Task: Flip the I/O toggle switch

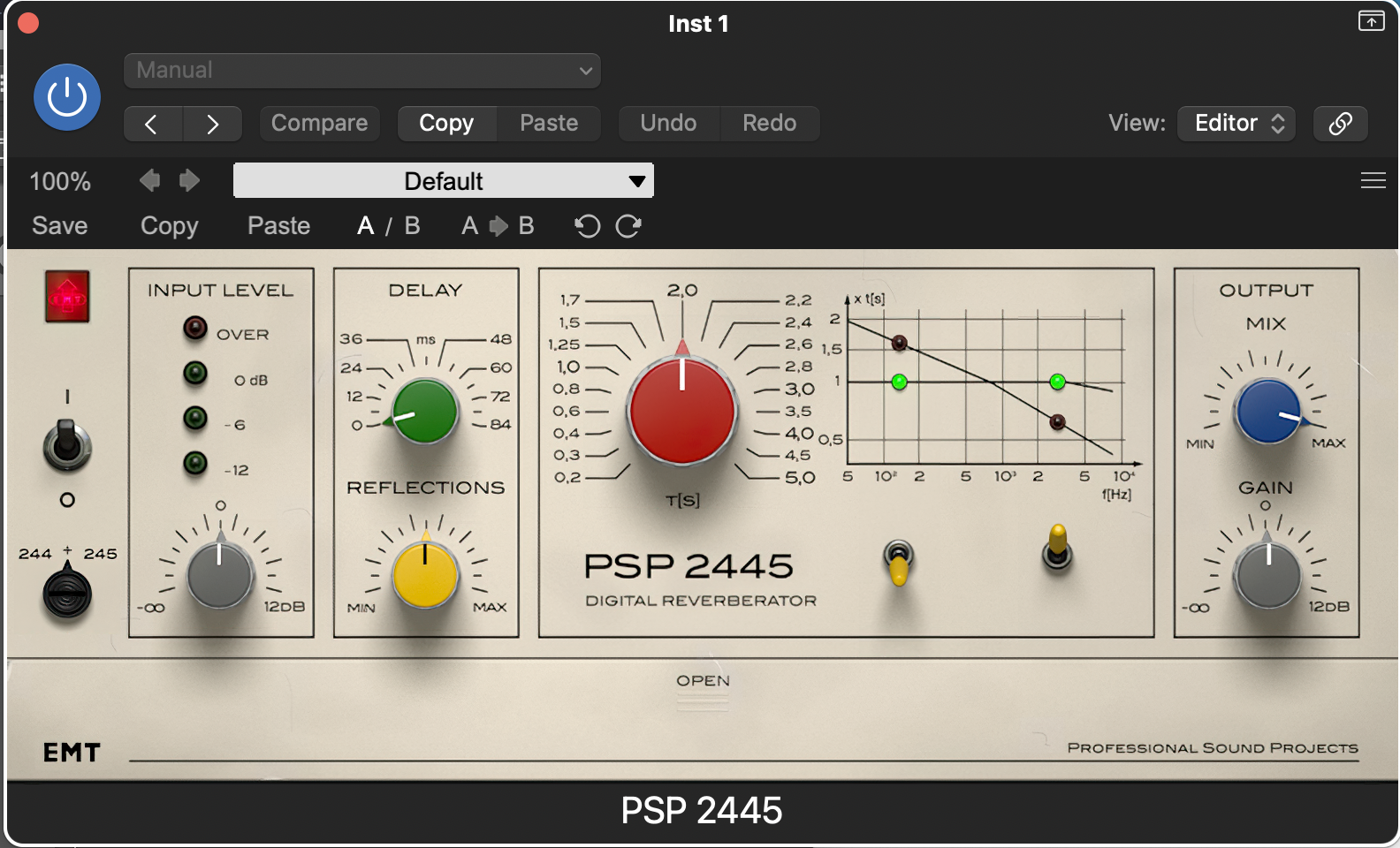Action: 67,444
